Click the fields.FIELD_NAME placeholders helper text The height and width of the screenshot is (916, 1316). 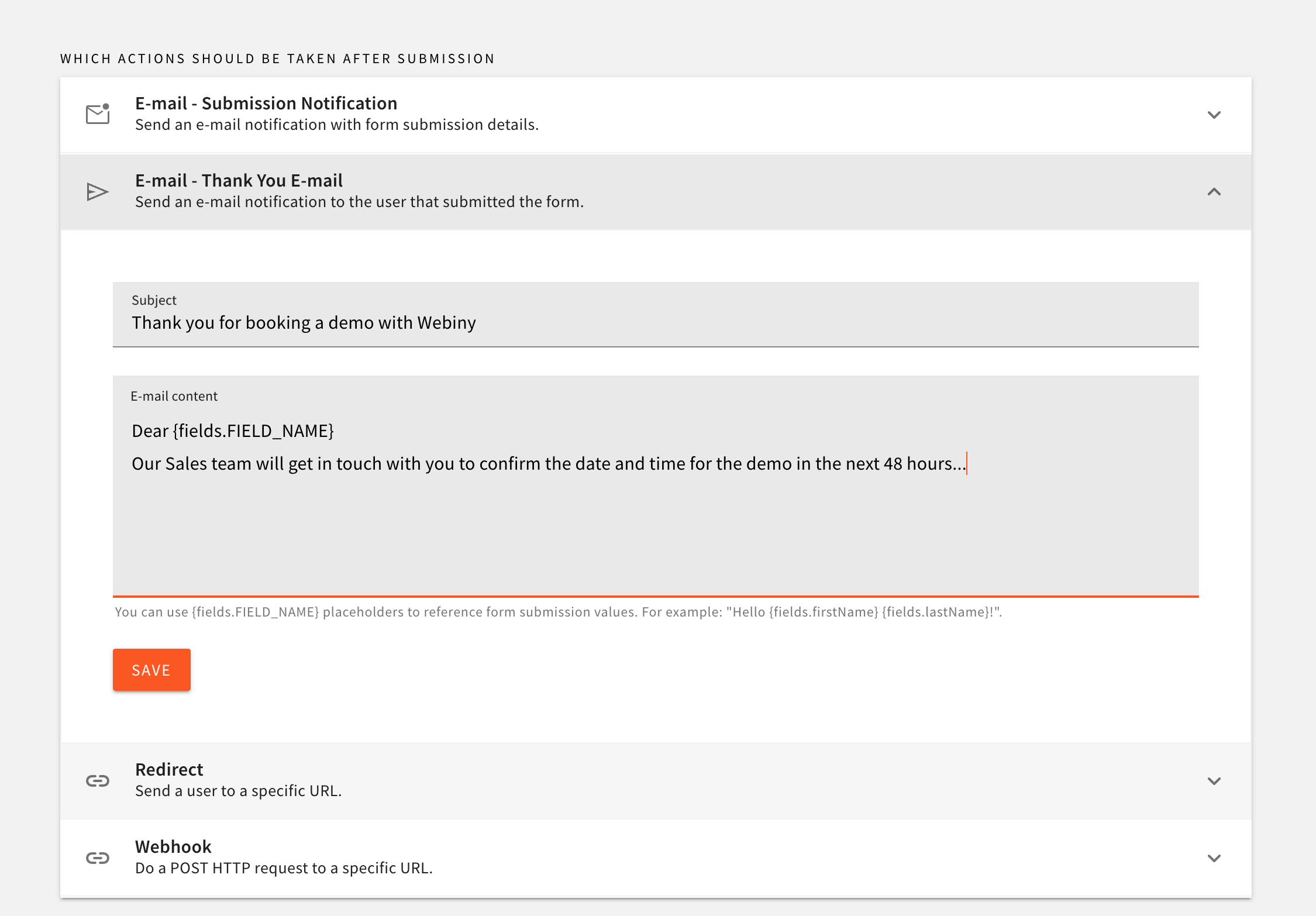558,612
